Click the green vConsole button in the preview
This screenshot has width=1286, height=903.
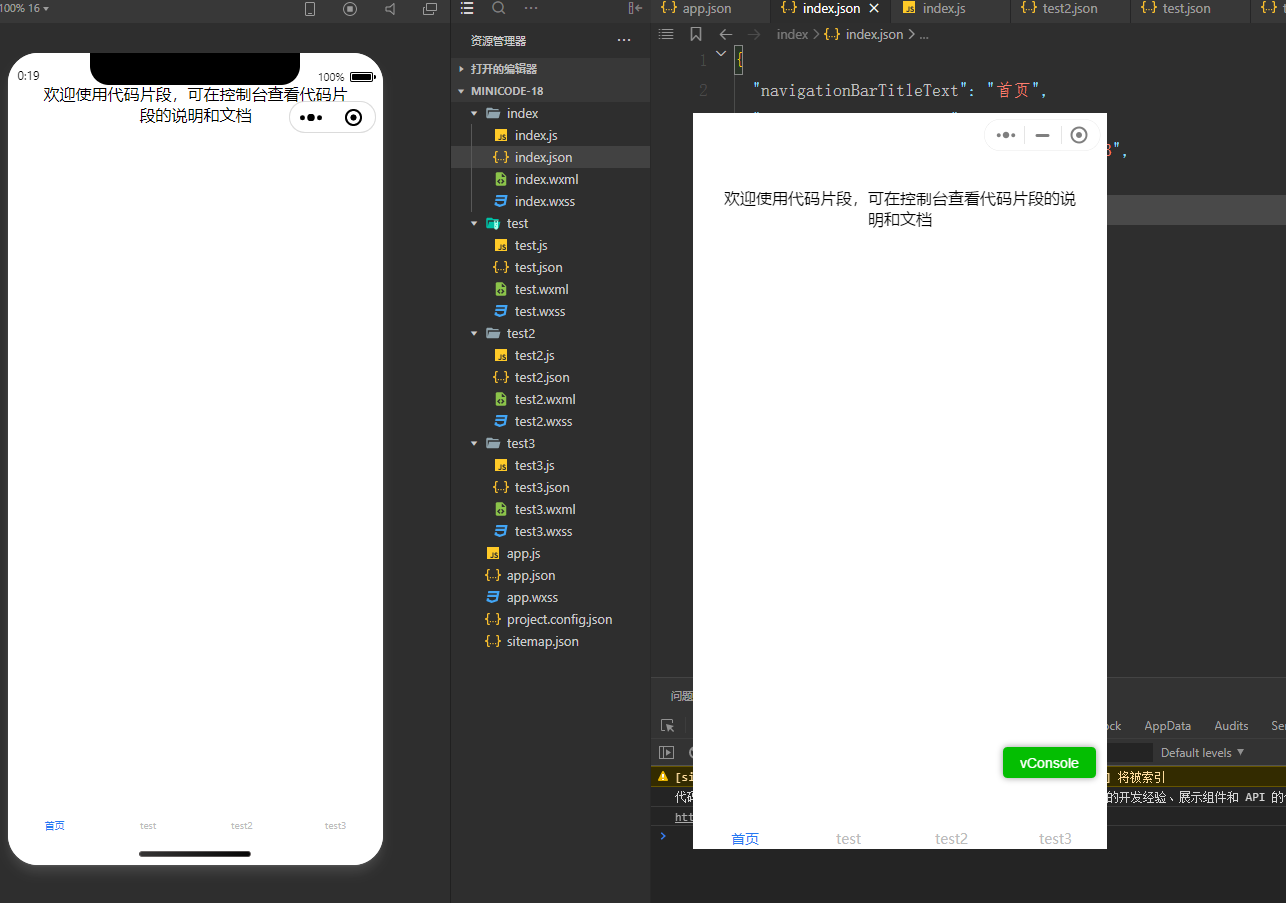pyautogui.click(x=1049, y=762)
